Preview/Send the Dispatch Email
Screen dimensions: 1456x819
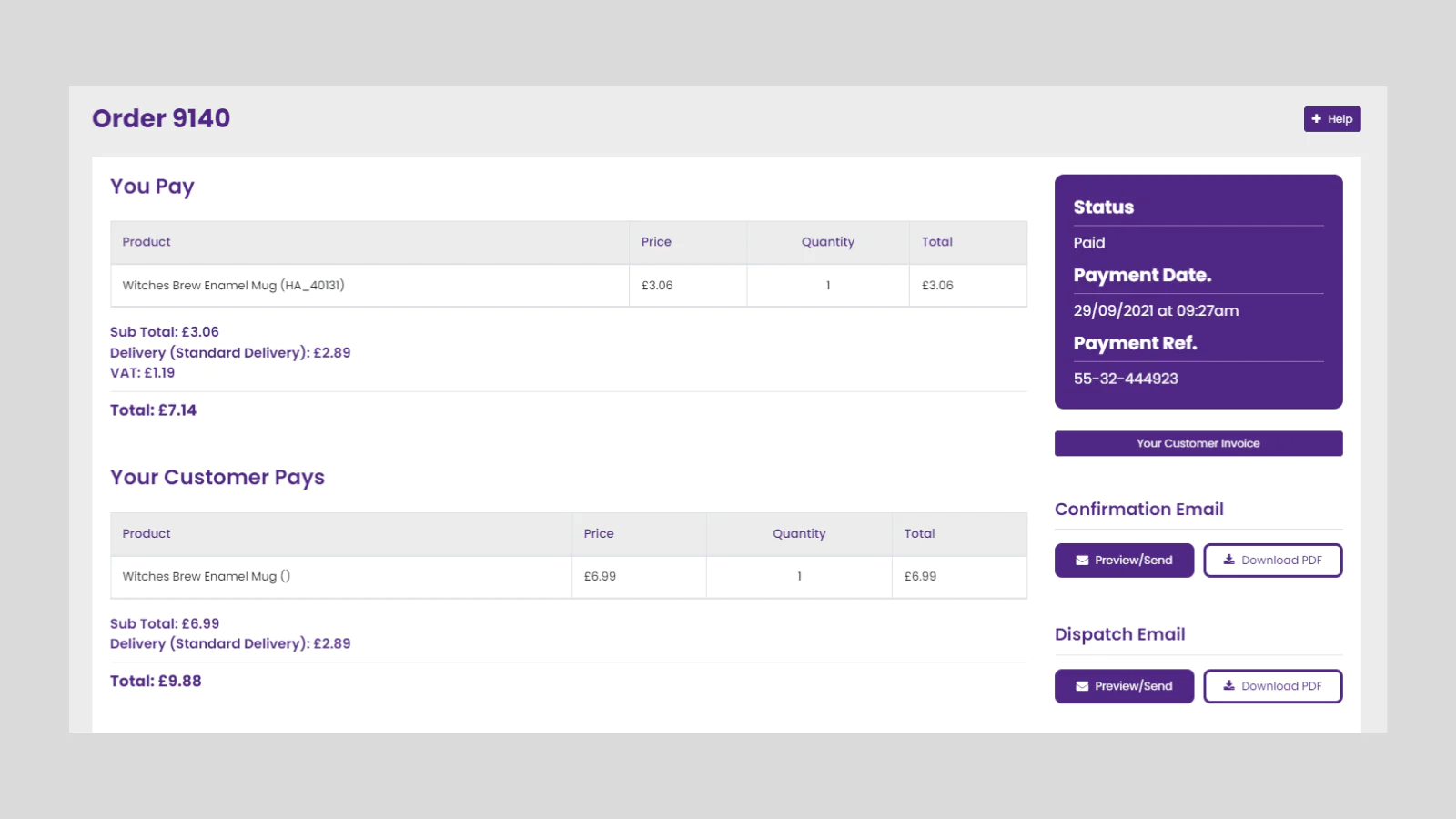(x=1124, y=686)
